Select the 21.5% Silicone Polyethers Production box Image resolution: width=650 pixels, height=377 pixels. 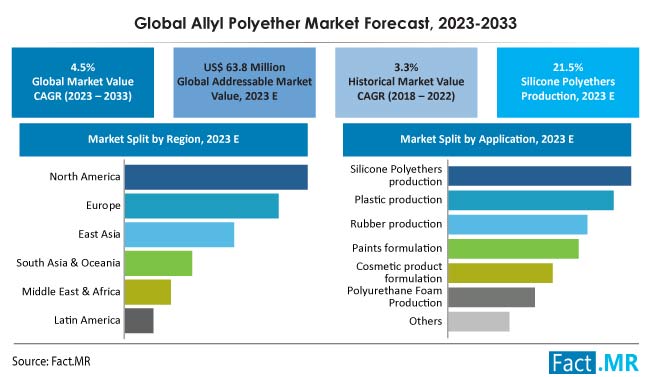point(568,82)
